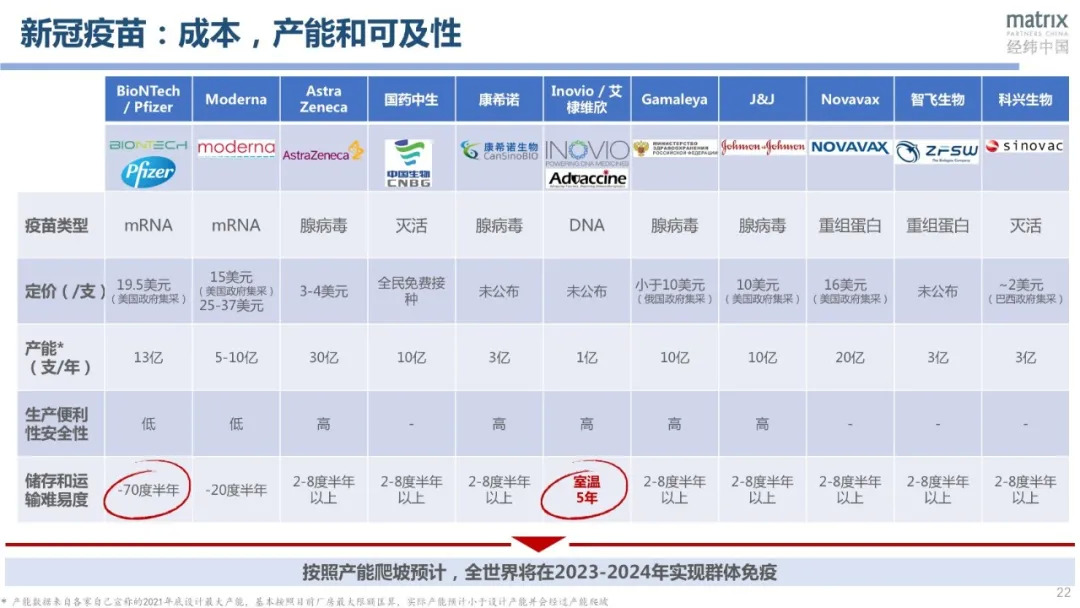
Task: Click the 25-37美元 Moderna price
Action: pos(231,306)
